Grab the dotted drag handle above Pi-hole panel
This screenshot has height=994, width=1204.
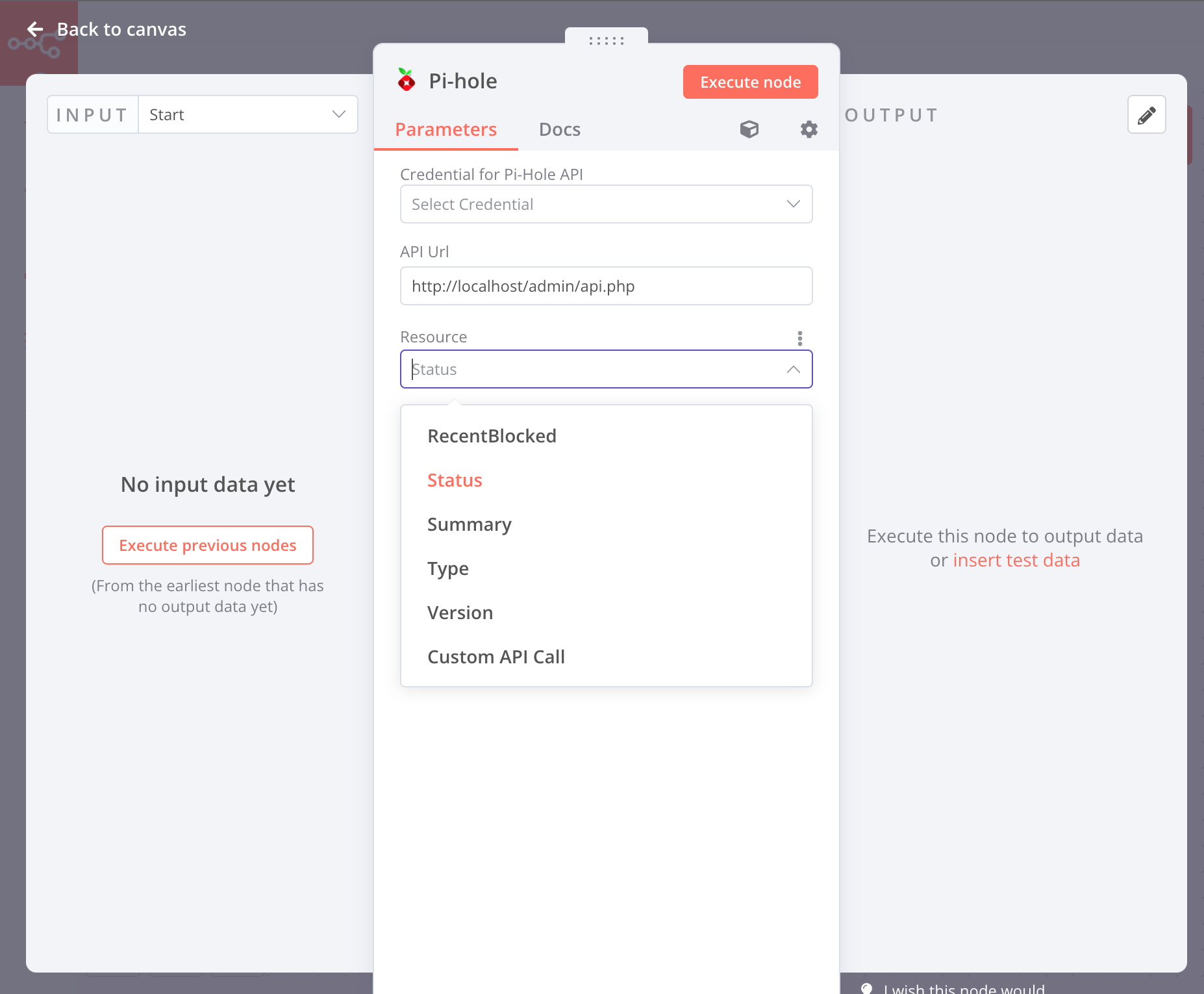pyautogui.click(x=607, y=40)
